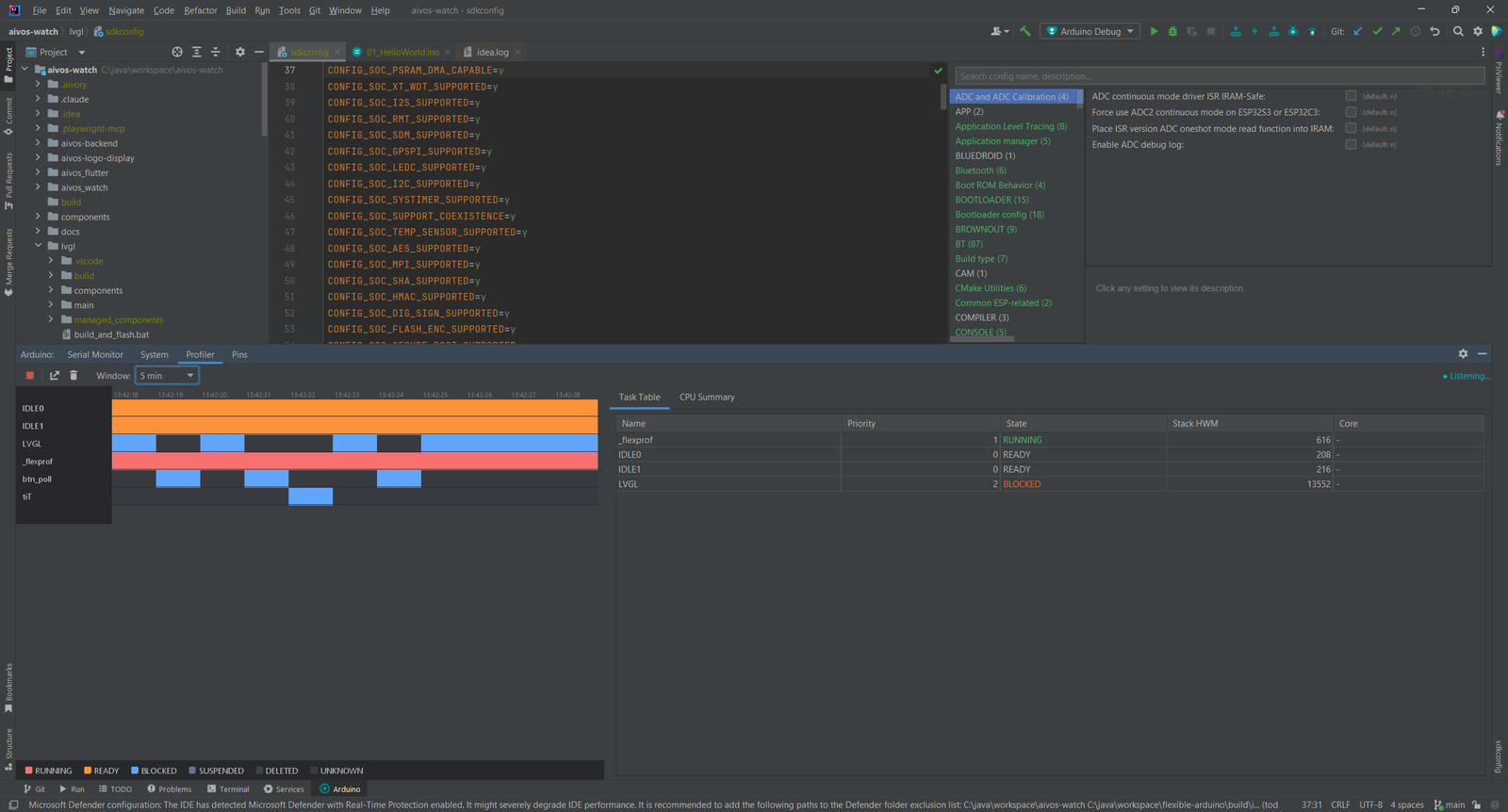Click the main git branch in status bar
1508x812 pixels.
1451,804
